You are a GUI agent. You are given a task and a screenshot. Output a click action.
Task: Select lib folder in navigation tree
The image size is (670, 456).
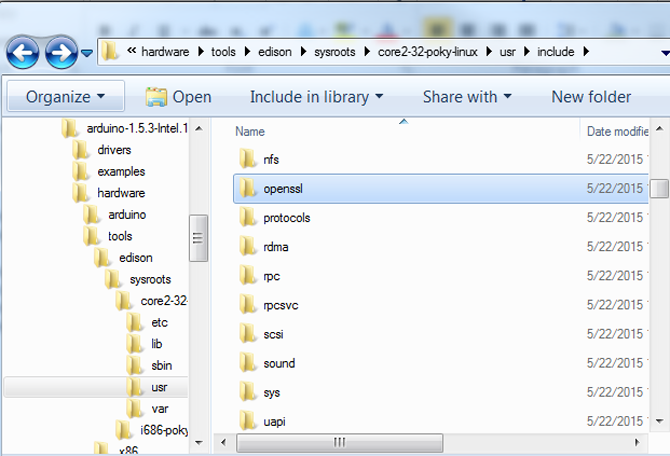coord(157,344)
